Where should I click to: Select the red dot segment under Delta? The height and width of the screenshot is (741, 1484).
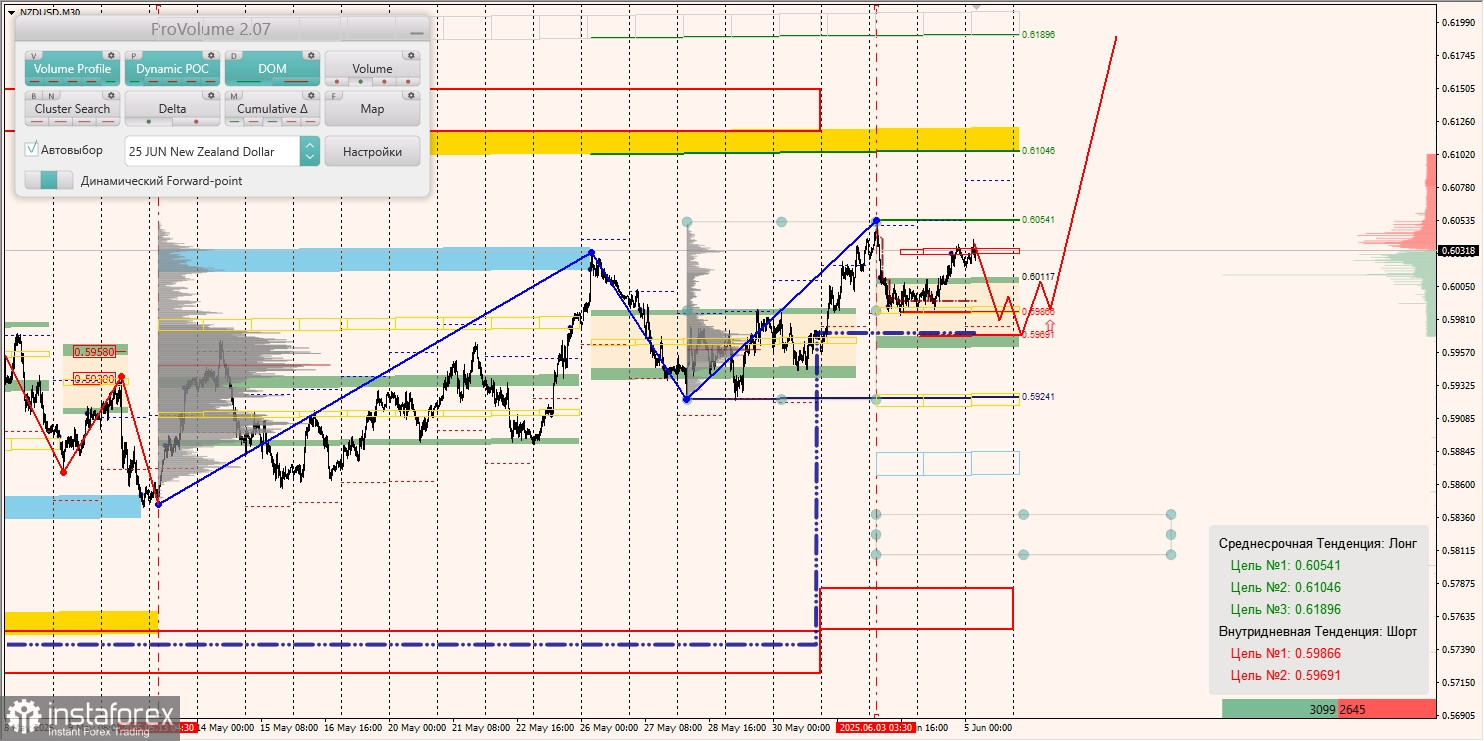pos(196,121)
